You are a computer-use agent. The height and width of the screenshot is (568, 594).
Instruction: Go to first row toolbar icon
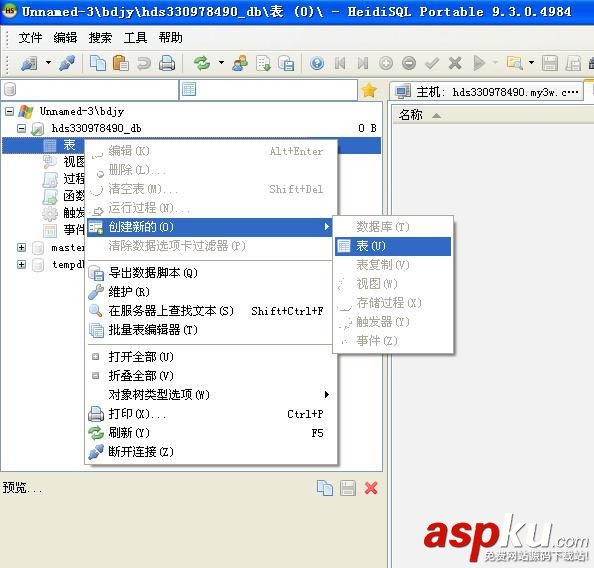tap(340, 63)
